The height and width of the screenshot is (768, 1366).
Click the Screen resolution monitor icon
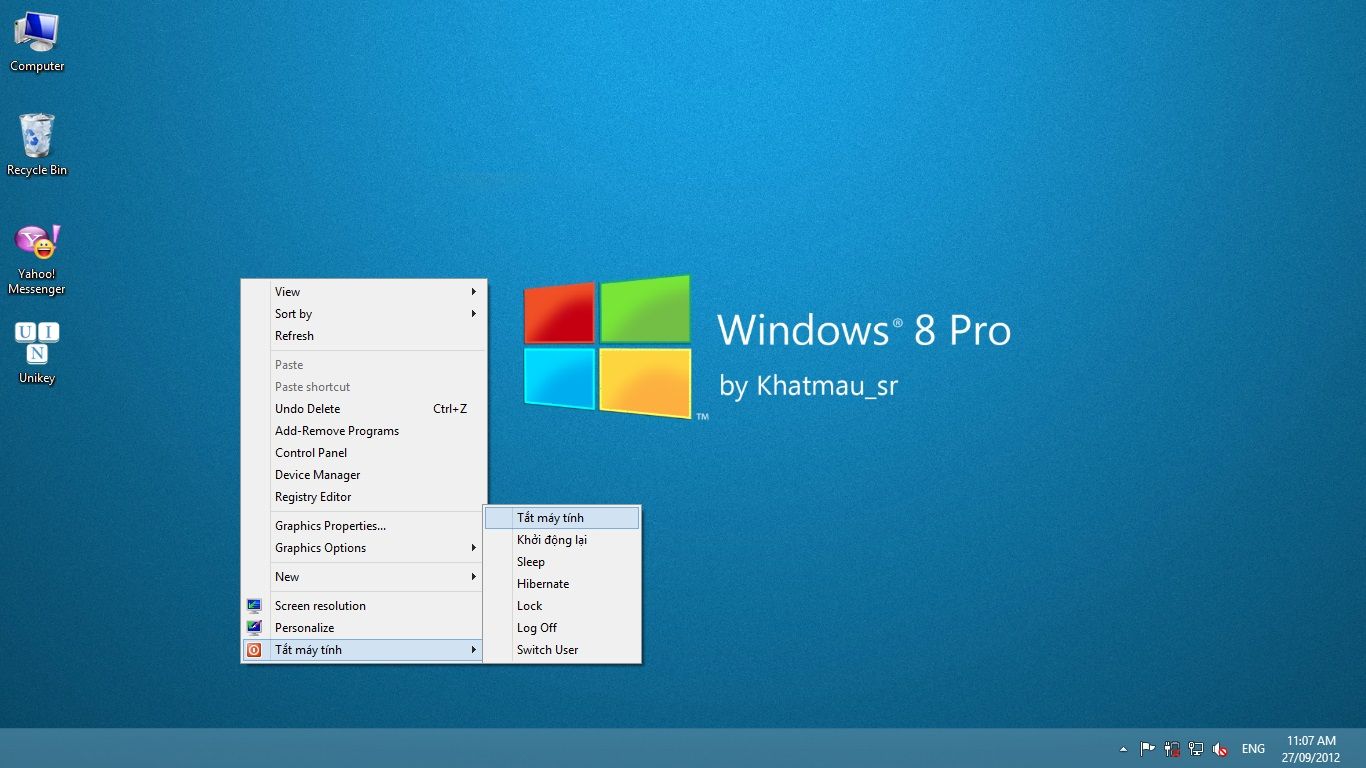click(254, 606)
